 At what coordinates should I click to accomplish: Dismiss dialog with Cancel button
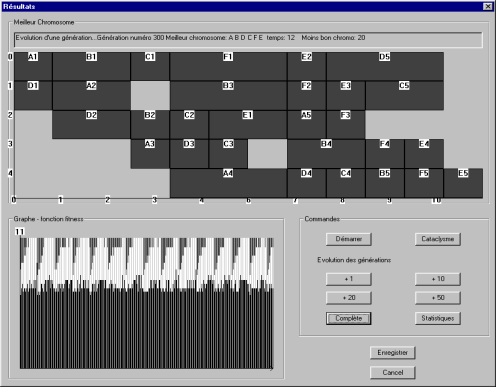pyautogui.click(x=392, y=373)
